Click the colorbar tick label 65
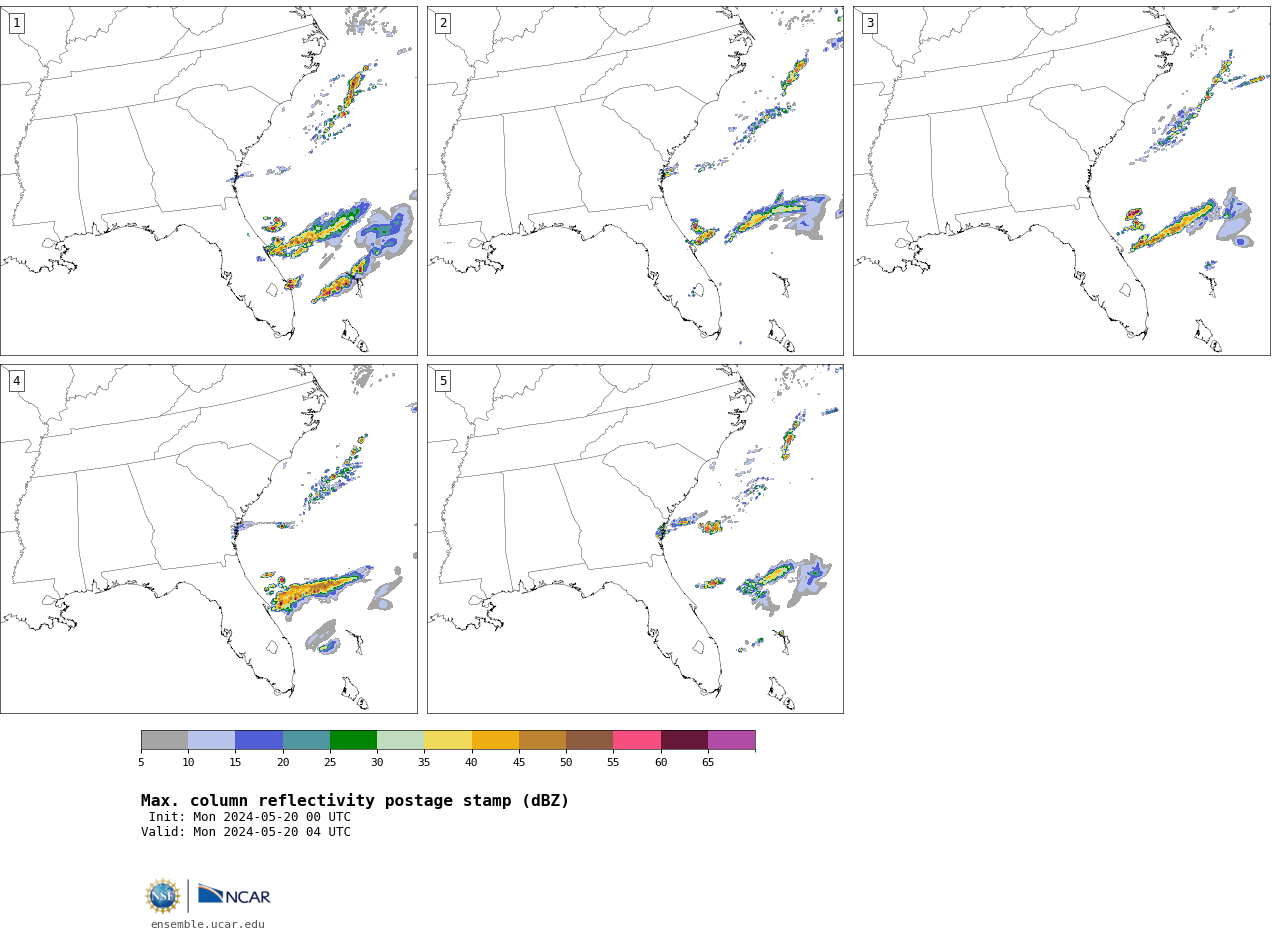1280x936 pixels. 708,763
